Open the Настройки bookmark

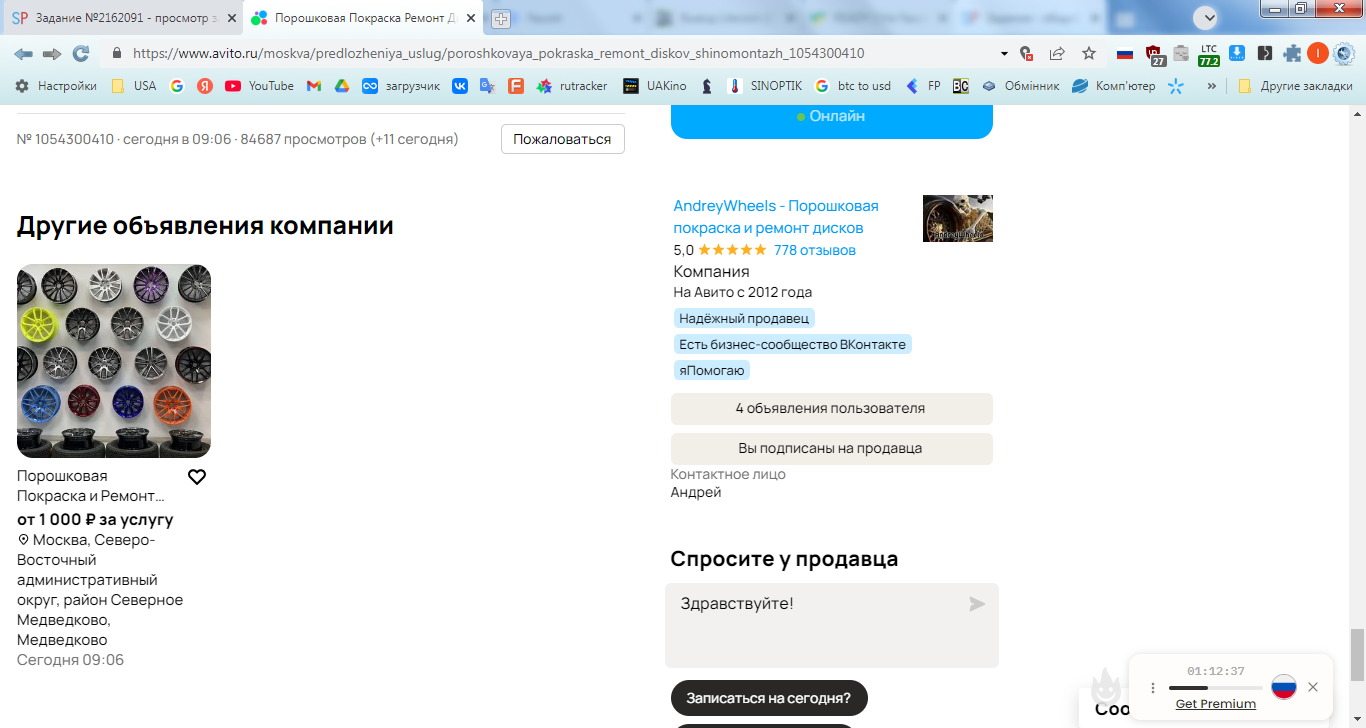click(55, 86)
